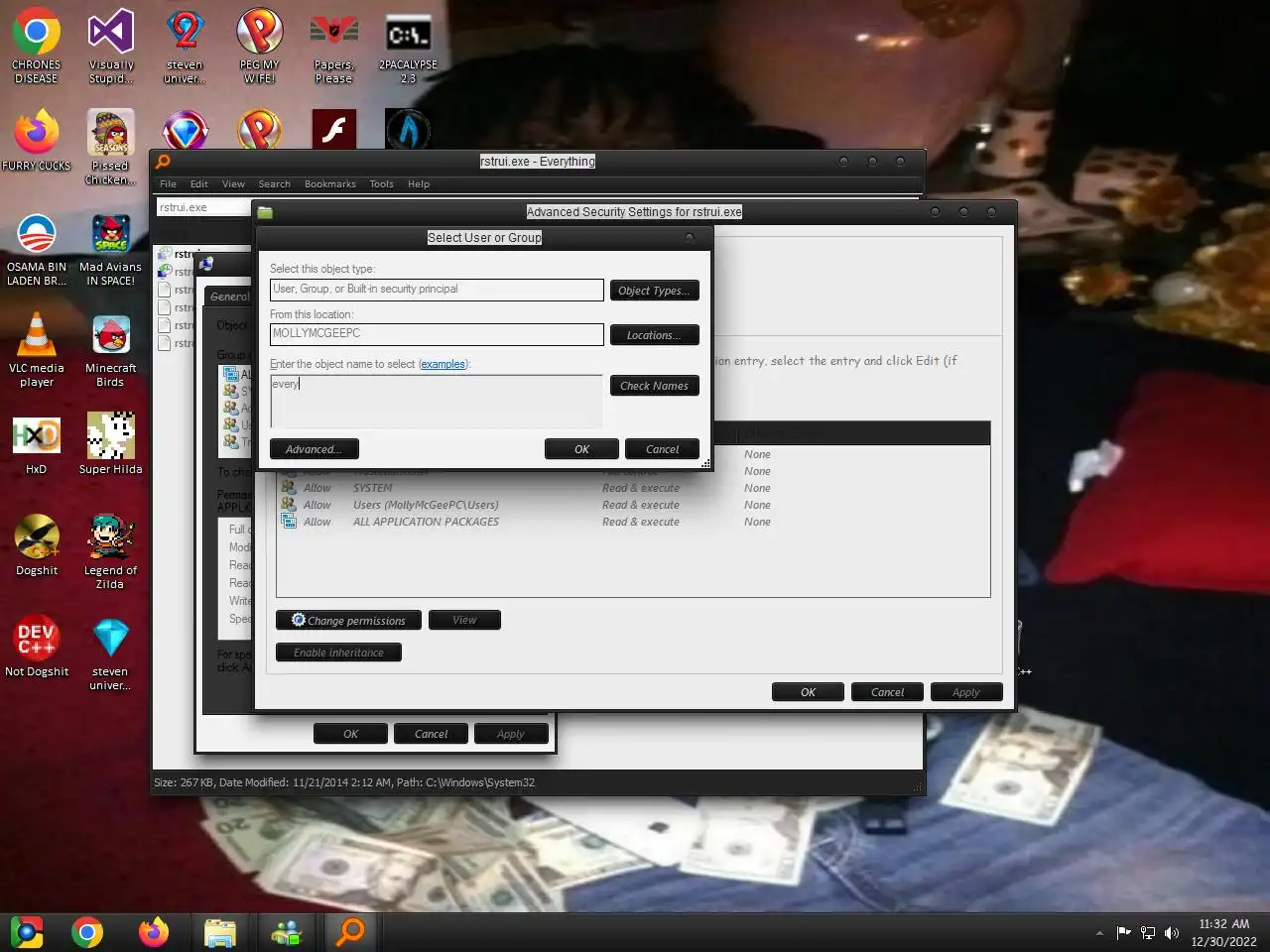Viewport: 1270px width, 952px height.
Task: Click the object name text box containing every
Action: (437, 401)
